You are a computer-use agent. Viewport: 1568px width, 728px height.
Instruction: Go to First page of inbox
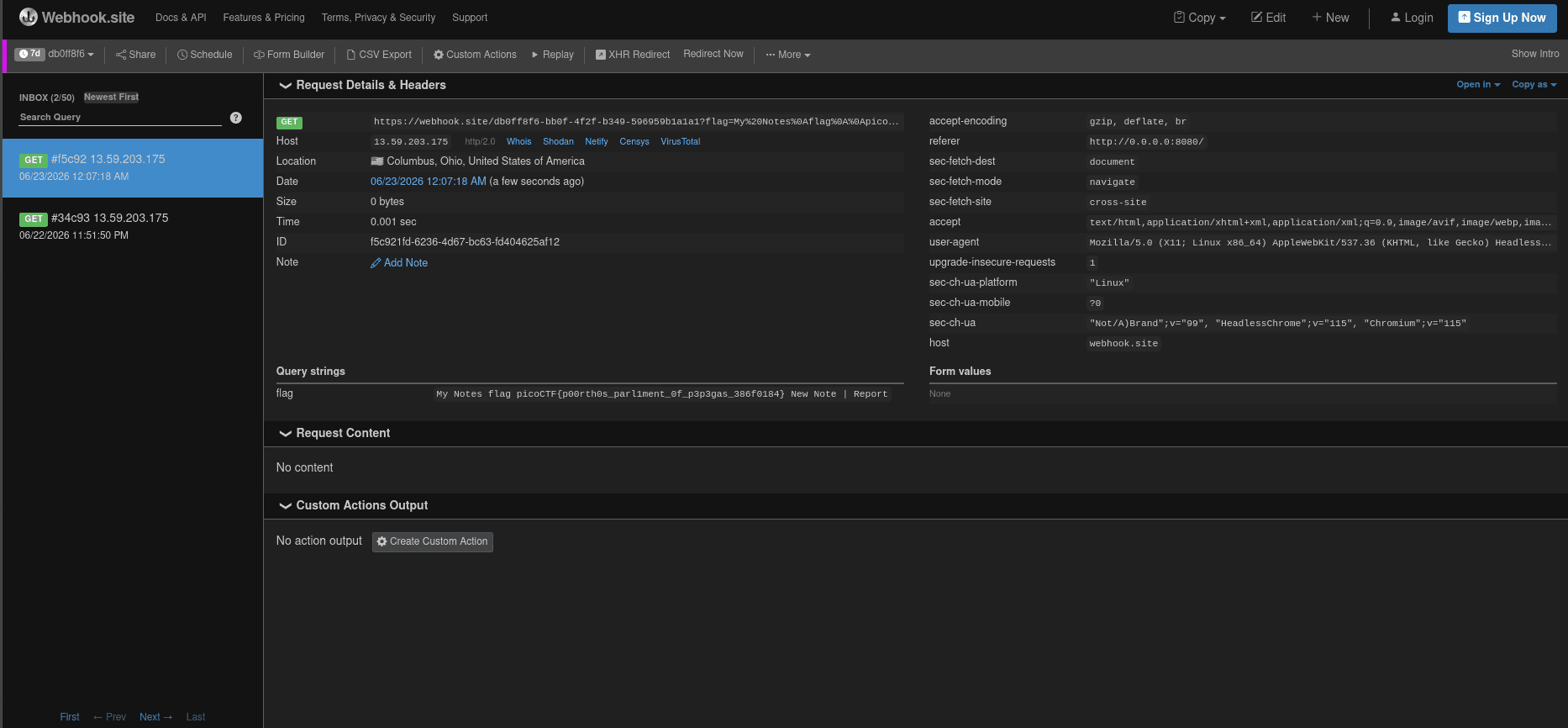[70, 717]
